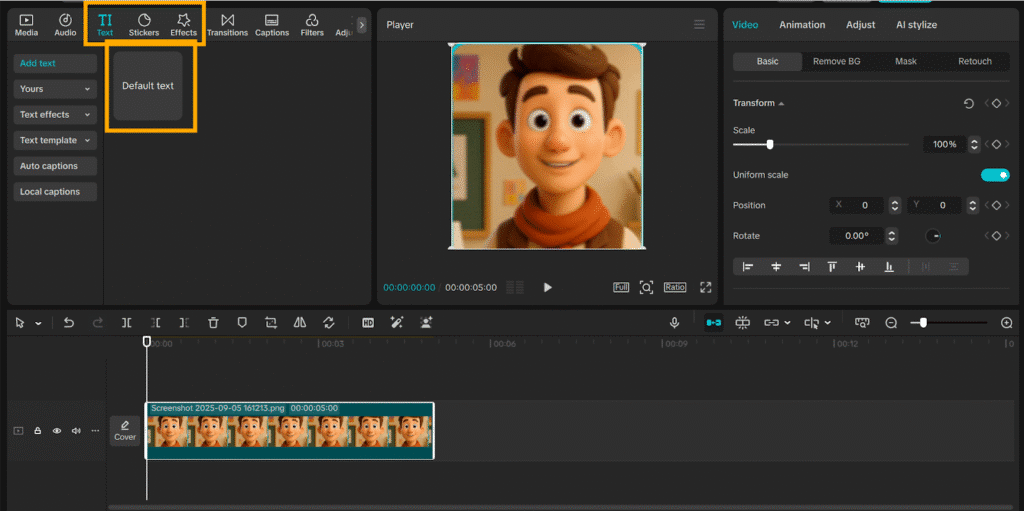Open the Player menu icon
Screen dimensions: 1024x511
coord(699,25)
